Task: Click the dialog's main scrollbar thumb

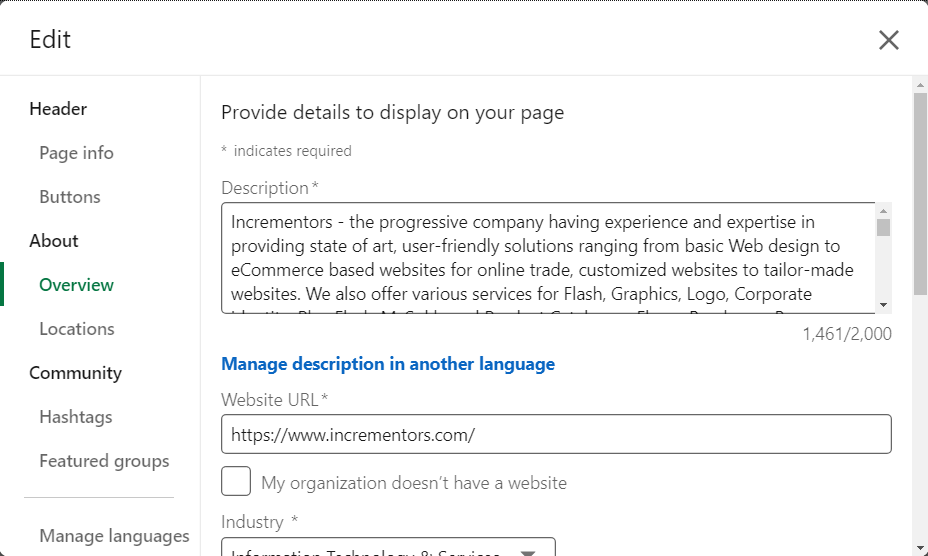Action: [920, 194]
